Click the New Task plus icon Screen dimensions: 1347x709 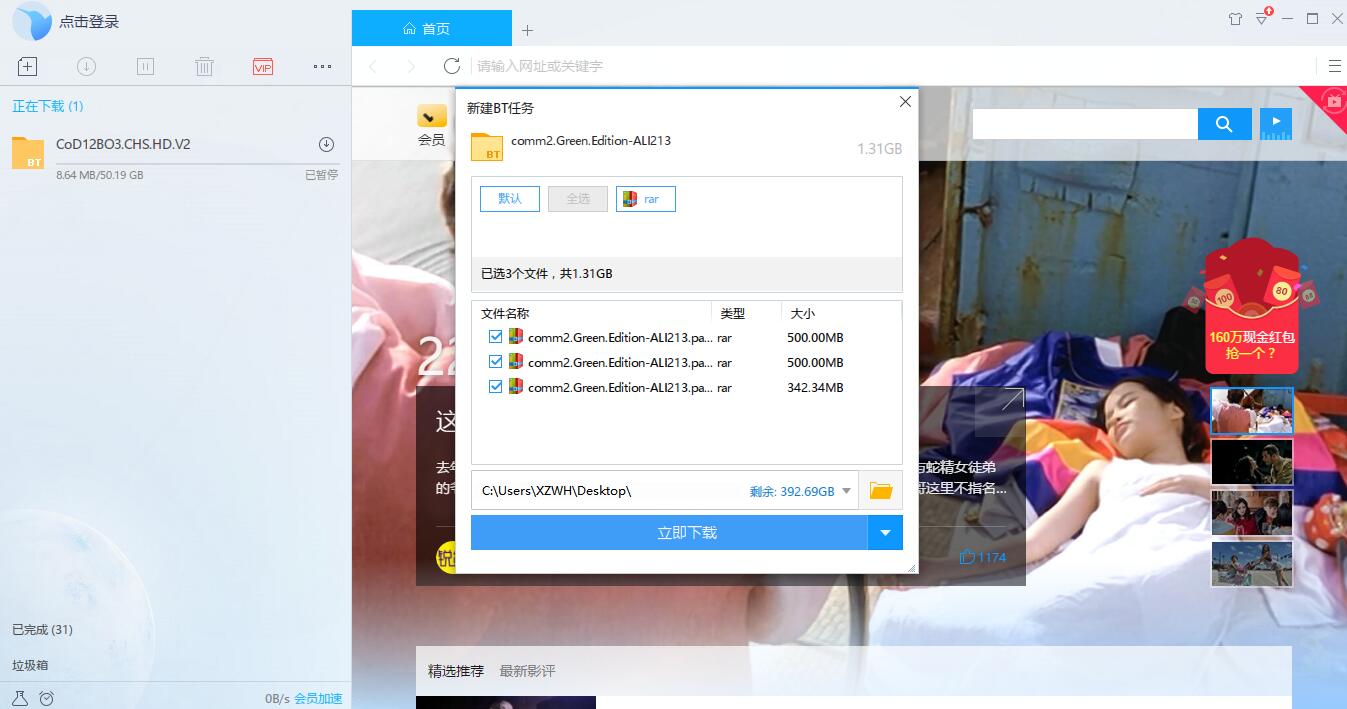[x=27, y=66]
